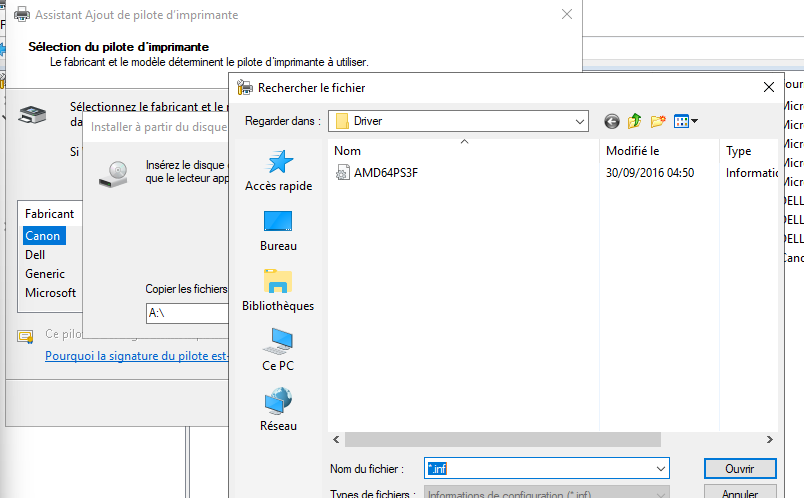Jump to the Bureau location

[x=278, y=230]
